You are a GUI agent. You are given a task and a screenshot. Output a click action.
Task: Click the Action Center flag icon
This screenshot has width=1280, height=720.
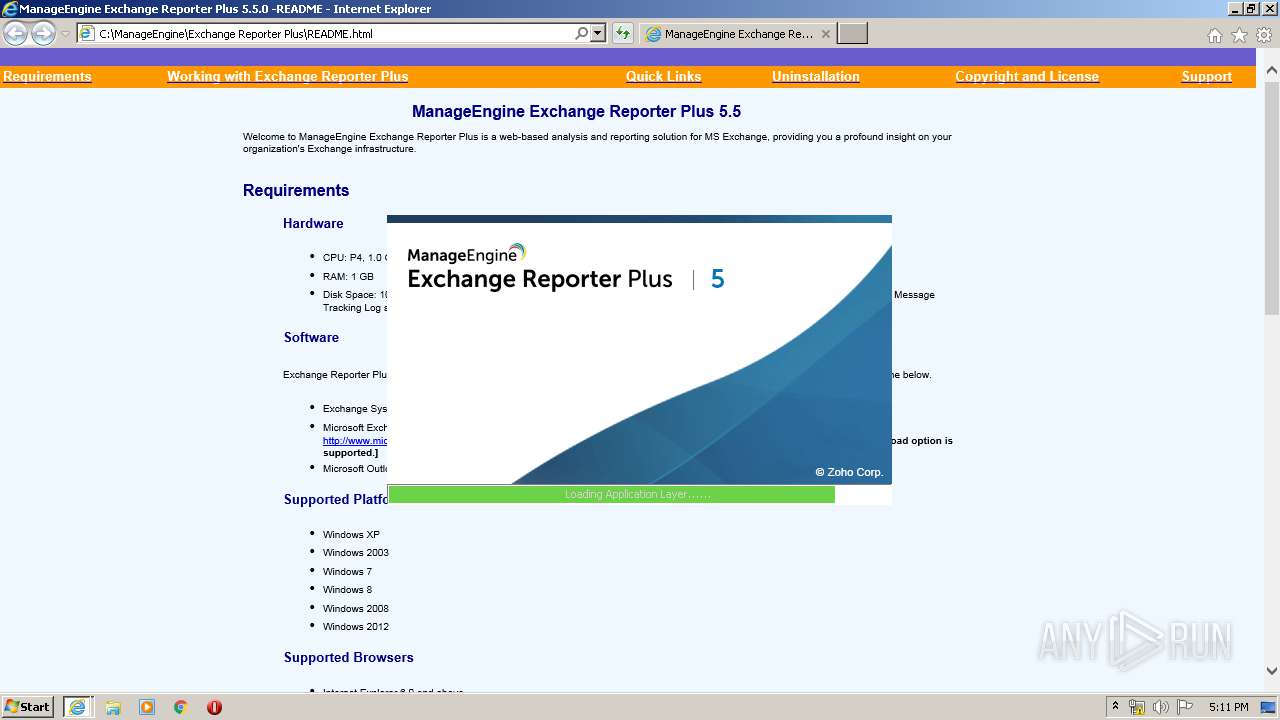[1185, 707]
